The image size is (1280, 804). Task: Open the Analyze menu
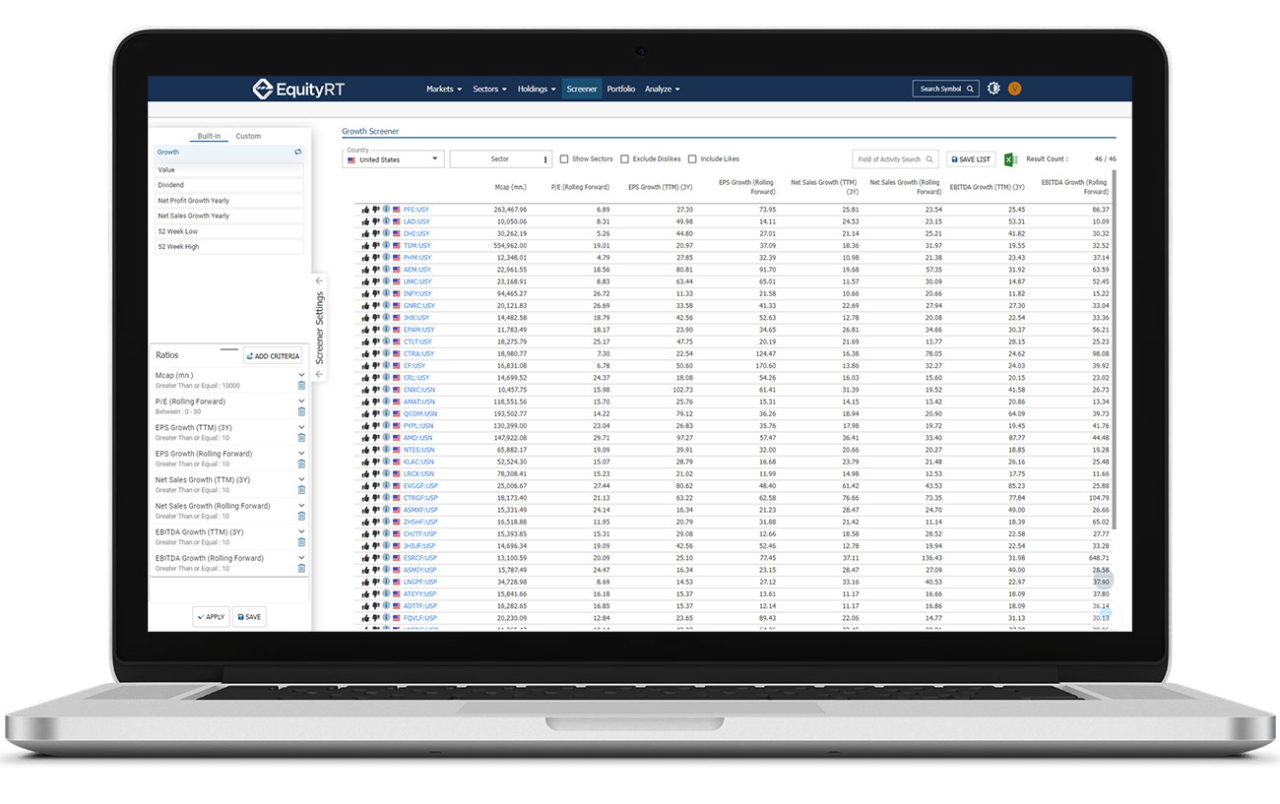coord(660,88)
